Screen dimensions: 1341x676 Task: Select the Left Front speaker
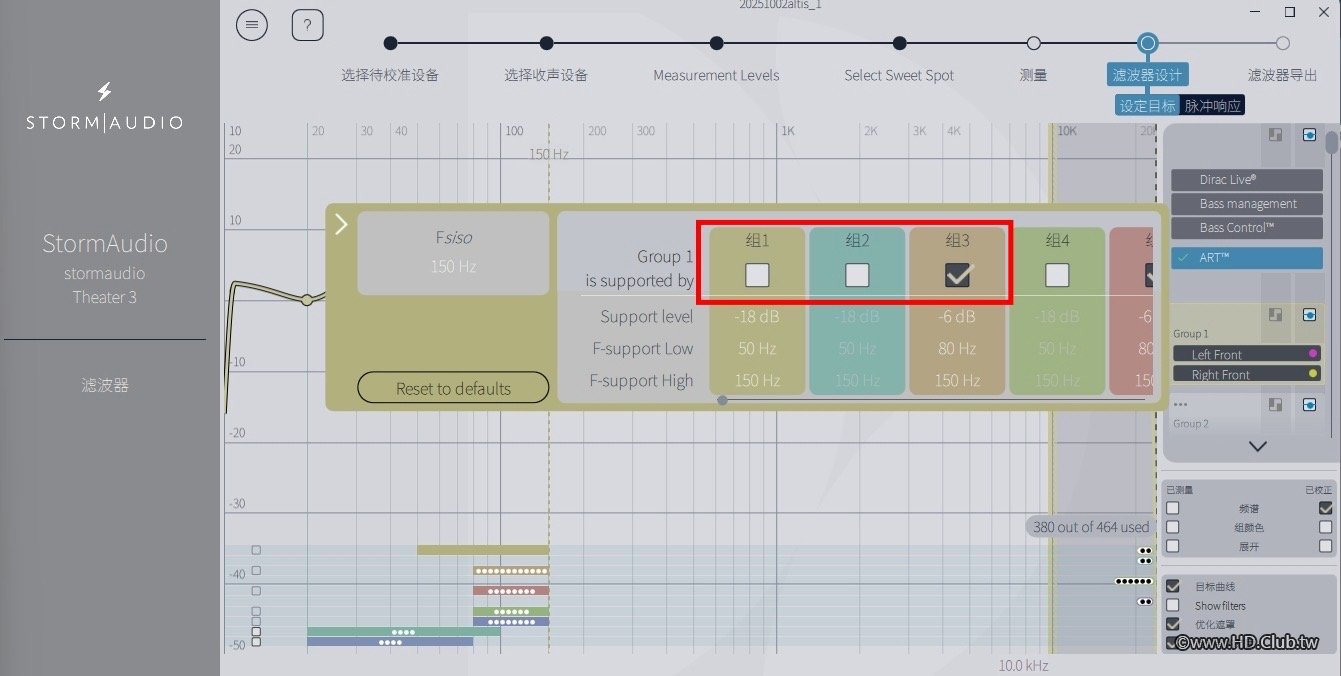coord(1247,354)
